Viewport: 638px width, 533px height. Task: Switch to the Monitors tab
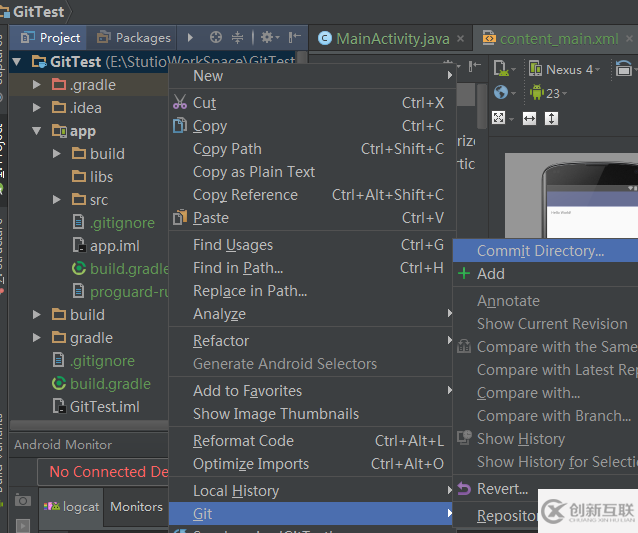(x=136, y=507)
